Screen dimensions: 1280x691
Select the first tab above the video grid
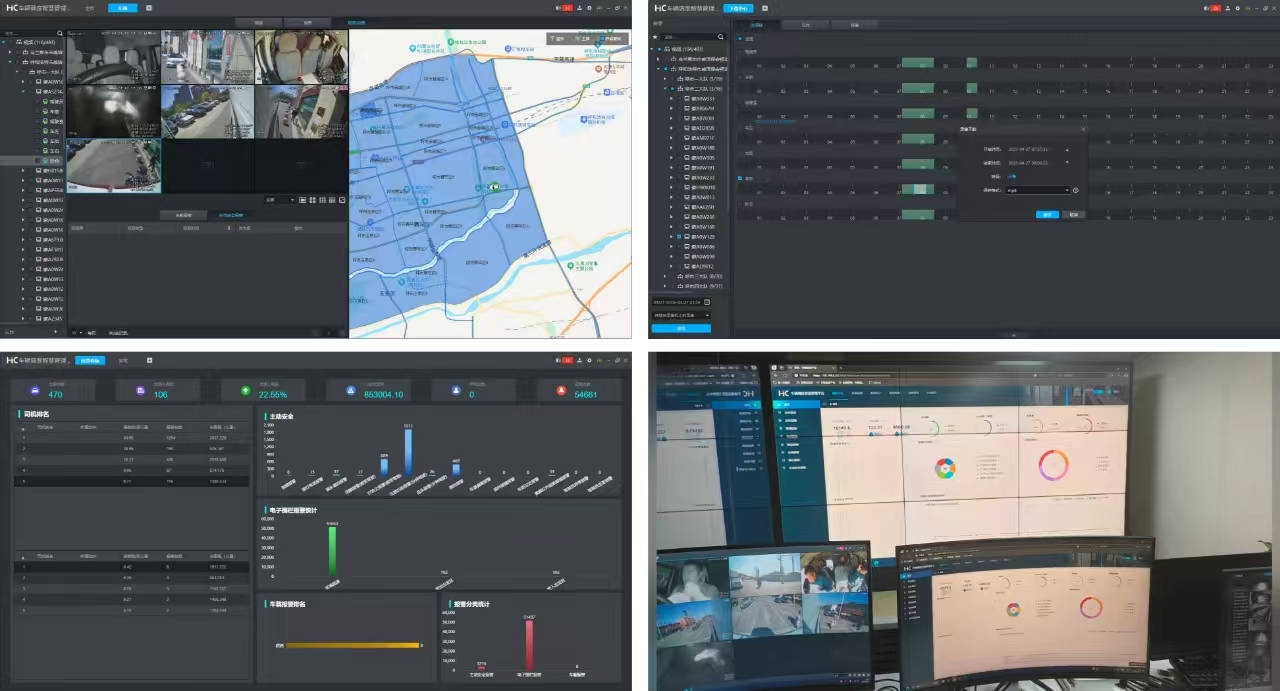pos(260,21)
